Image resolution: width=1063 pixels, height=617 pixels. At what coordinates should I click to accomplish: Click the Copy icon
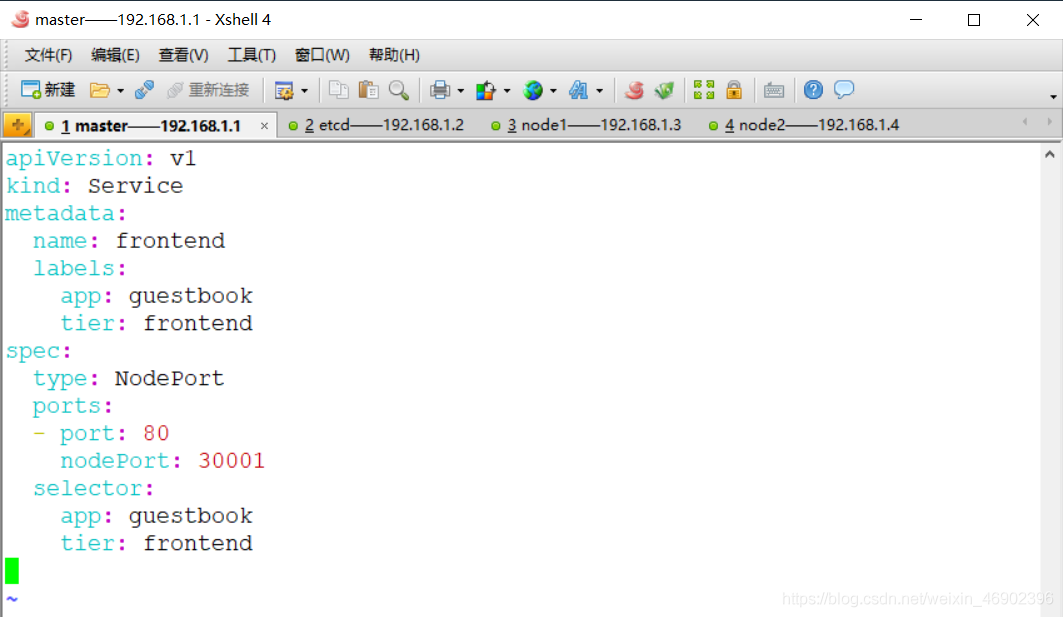point(338,89)
